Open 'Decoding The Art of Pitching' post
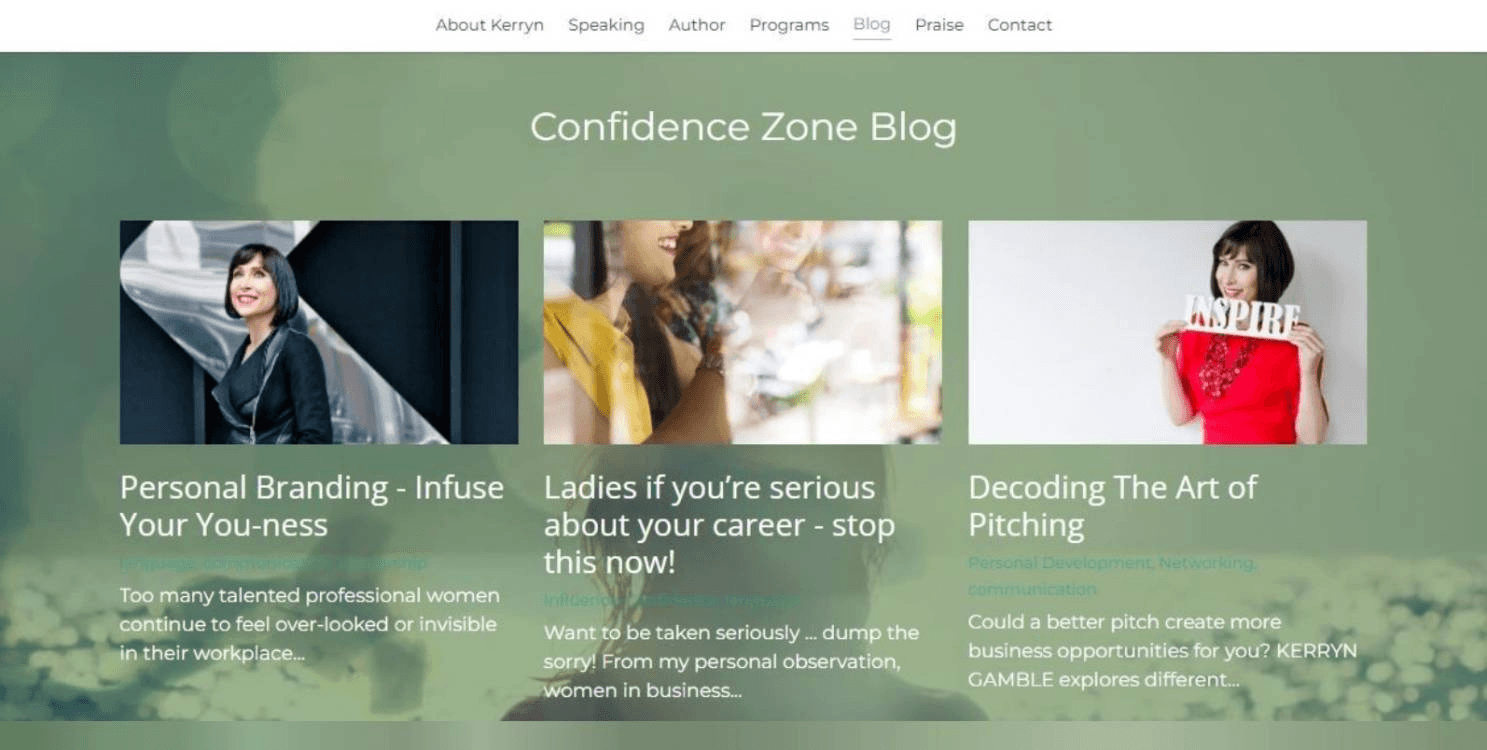The image size is (1487, 750). [x=1112, y=506]
